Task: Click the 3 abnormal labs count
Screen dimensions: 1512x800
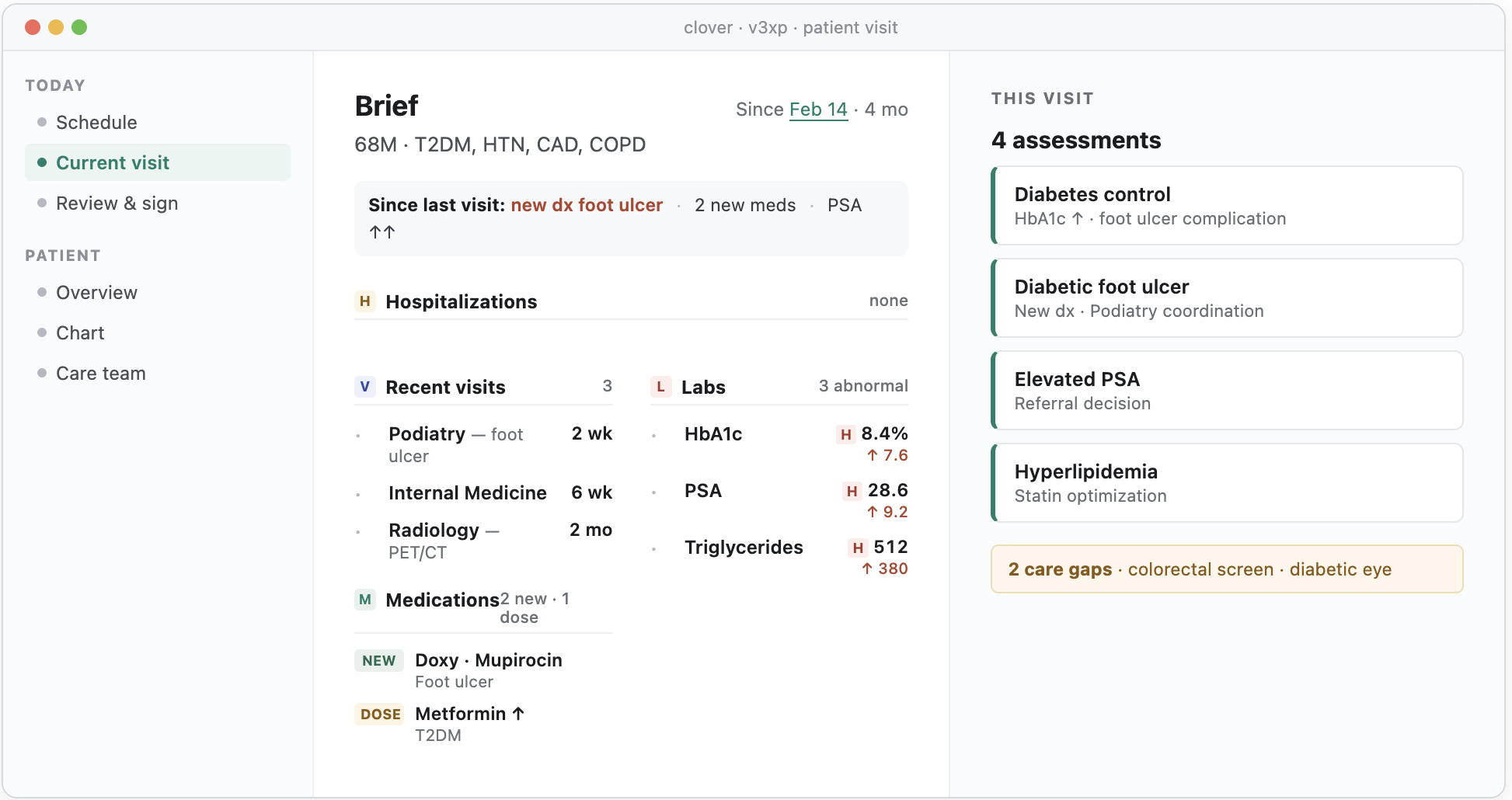Action: pos(863,386)
